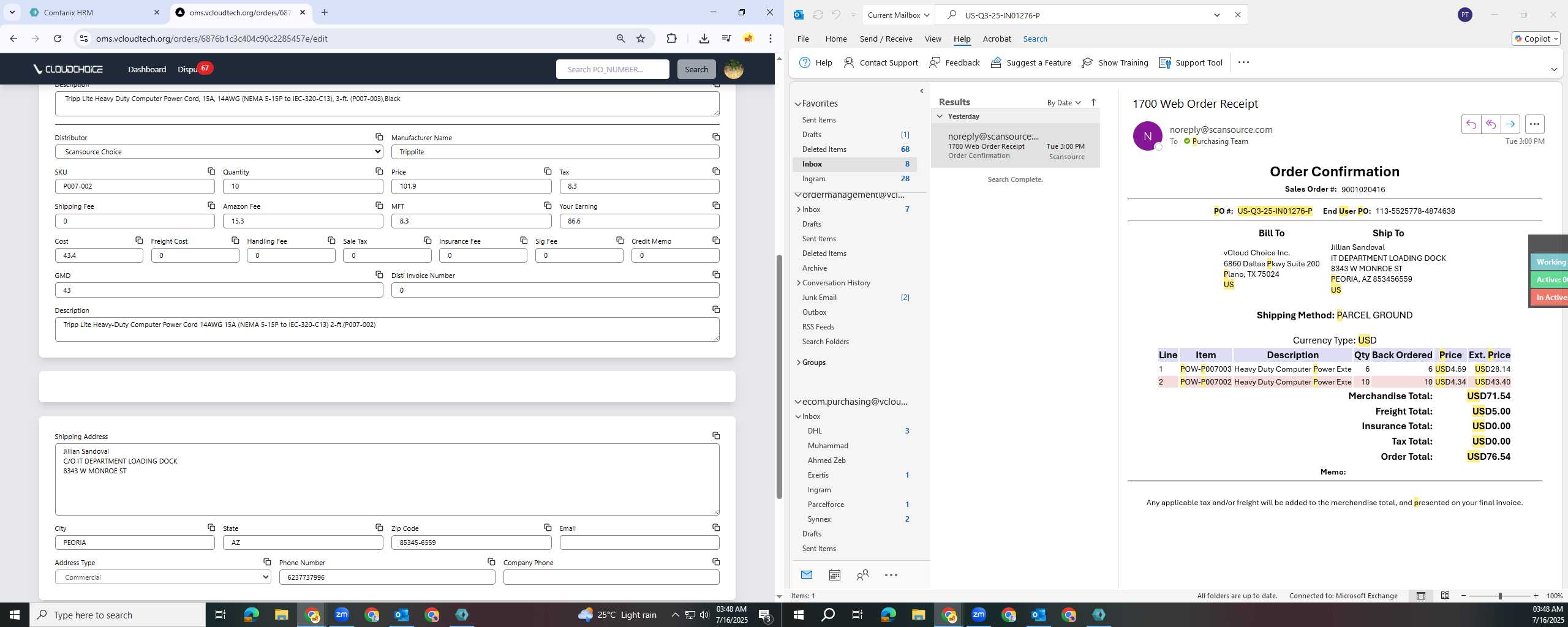Screen dimensions: 1568x627
Task: Collapse the ecom.purchasing mailbox tree
Action: coord(798,402)
